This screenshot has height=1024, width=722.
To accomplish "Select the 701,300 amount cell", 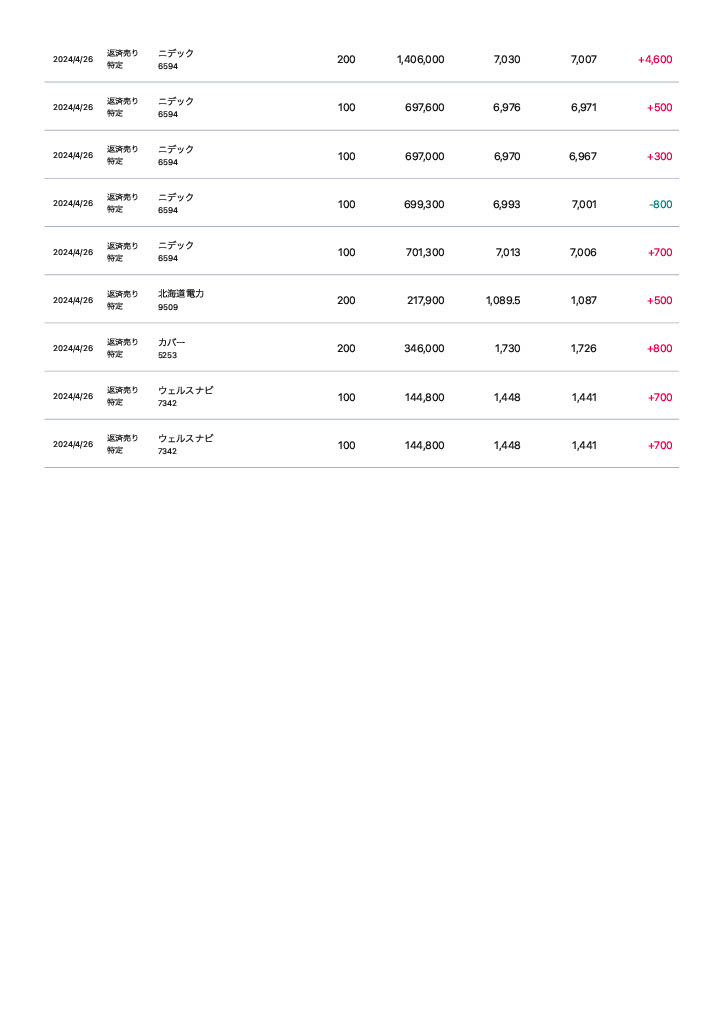I will [425, 253].
